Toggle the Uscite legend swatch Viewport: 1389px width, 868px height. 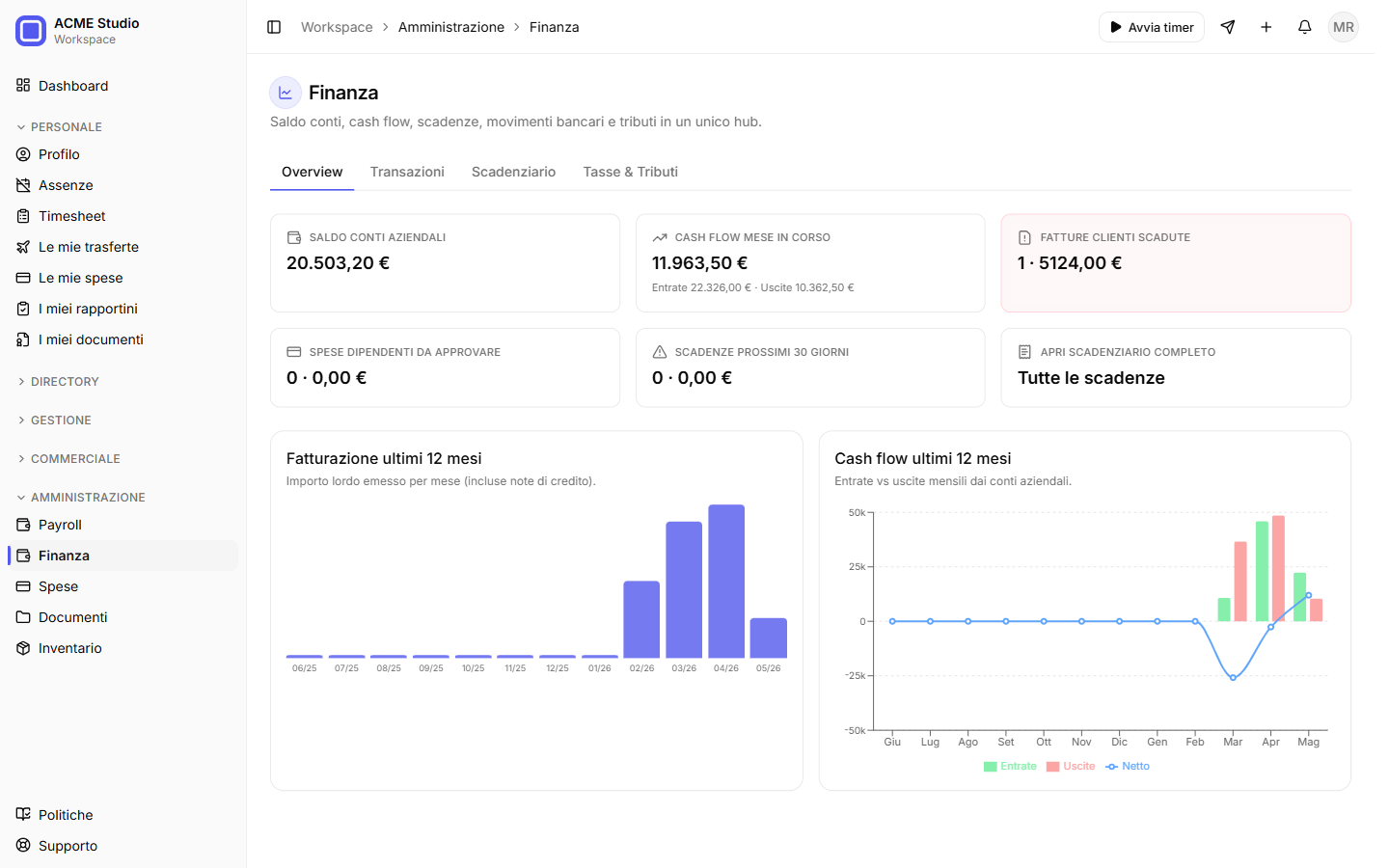point(1052,767)
